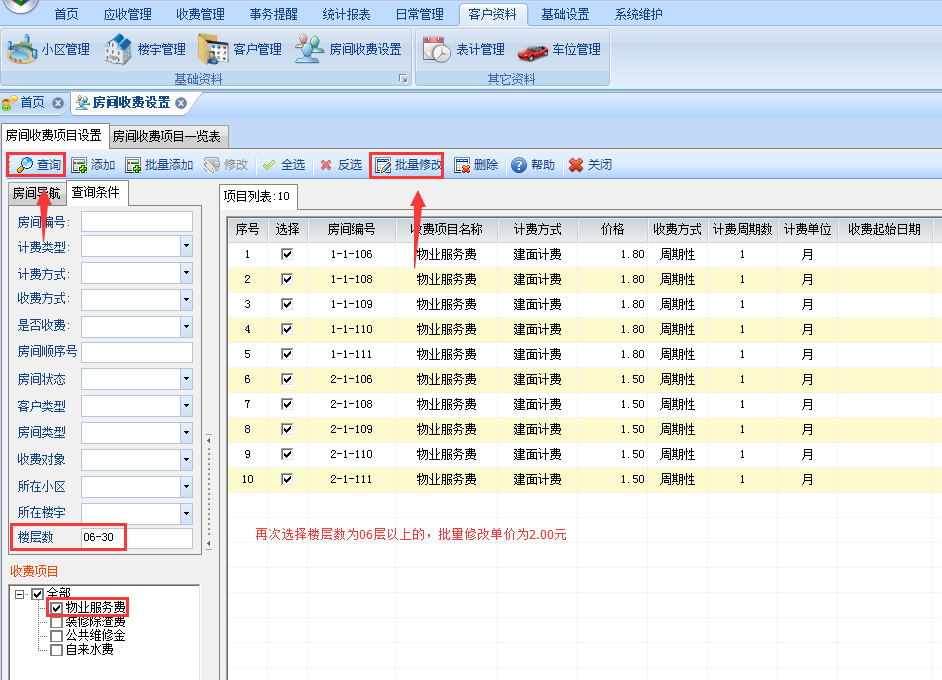Click the application logo button
Image resolution: width=942 pixels, height=680 pixels.
(21, 5)
